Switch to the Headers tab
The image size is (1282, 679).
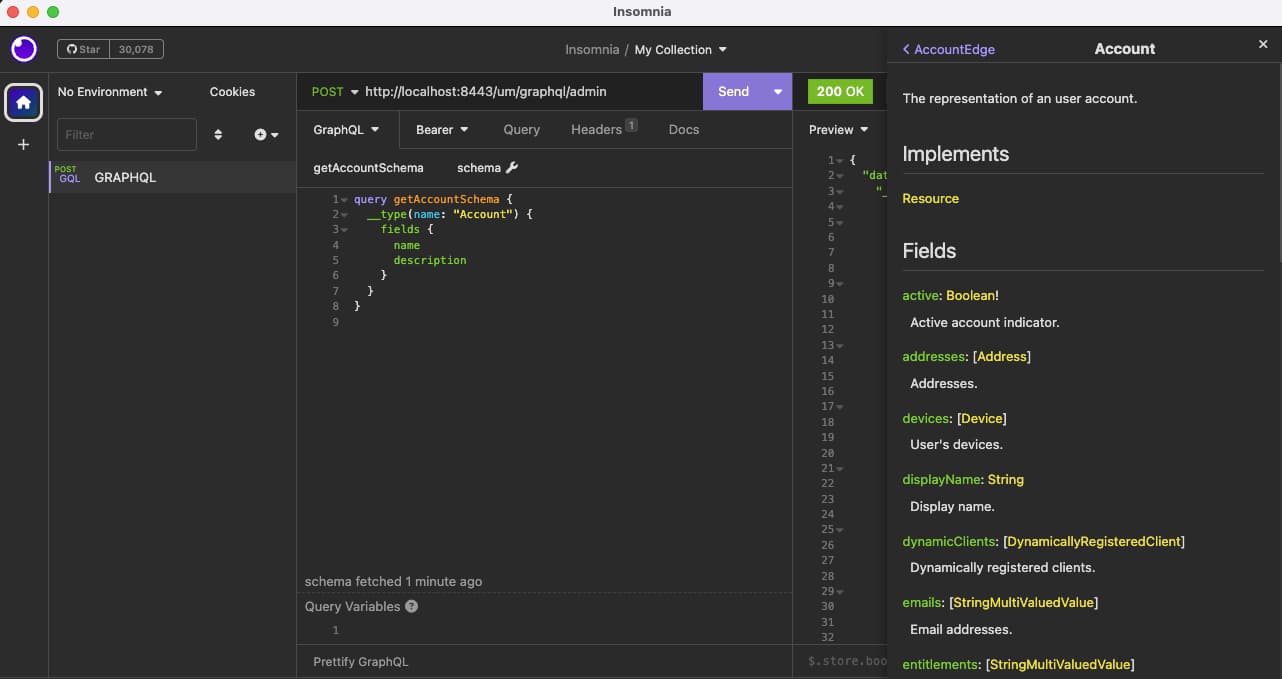[596, 129]
